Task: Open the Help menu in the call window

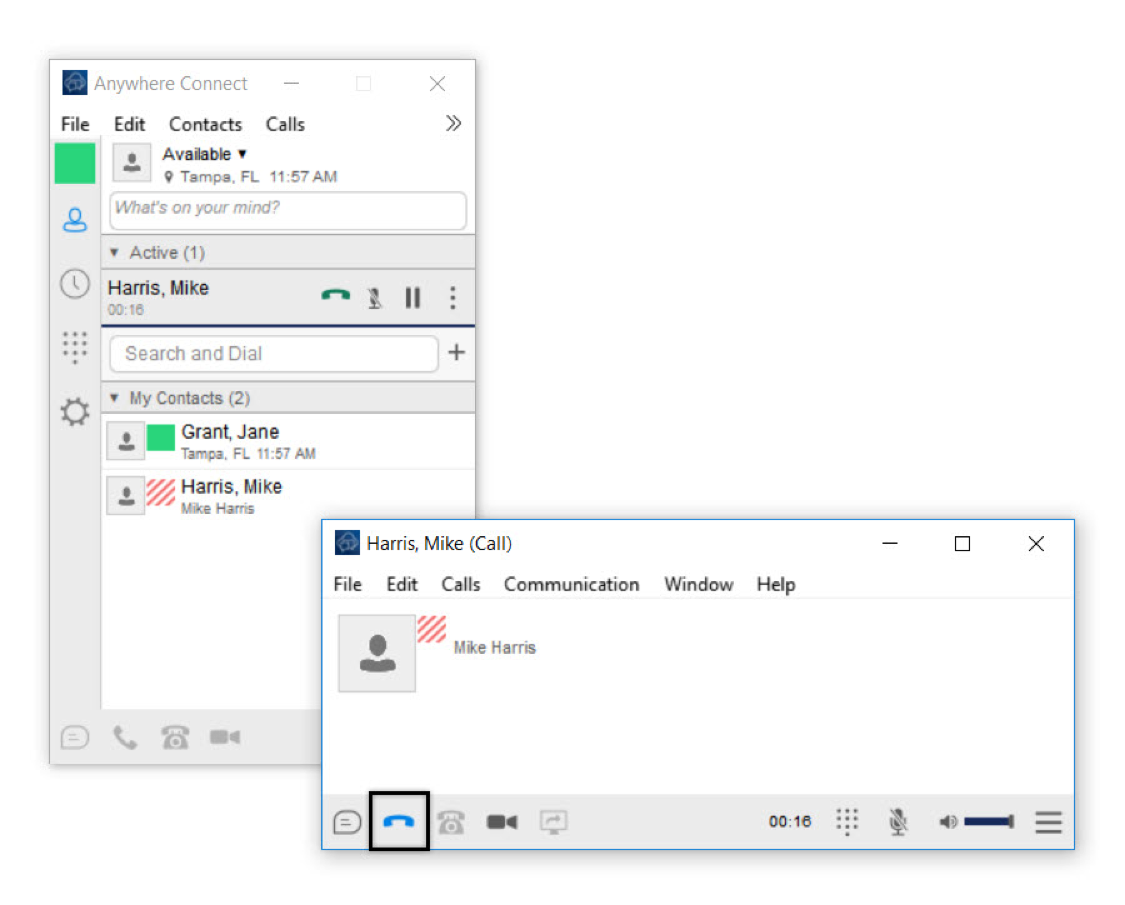Action: (776, 584)
